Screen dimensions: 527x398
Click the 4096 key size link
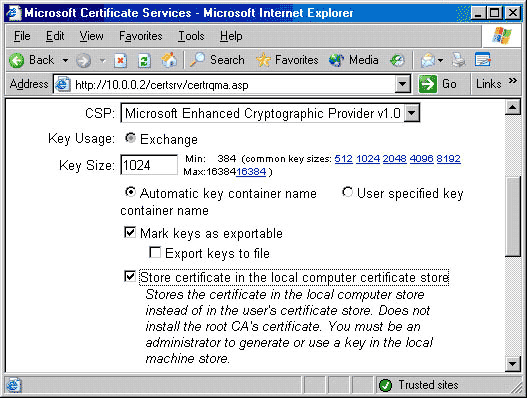[x=421, y=158]
